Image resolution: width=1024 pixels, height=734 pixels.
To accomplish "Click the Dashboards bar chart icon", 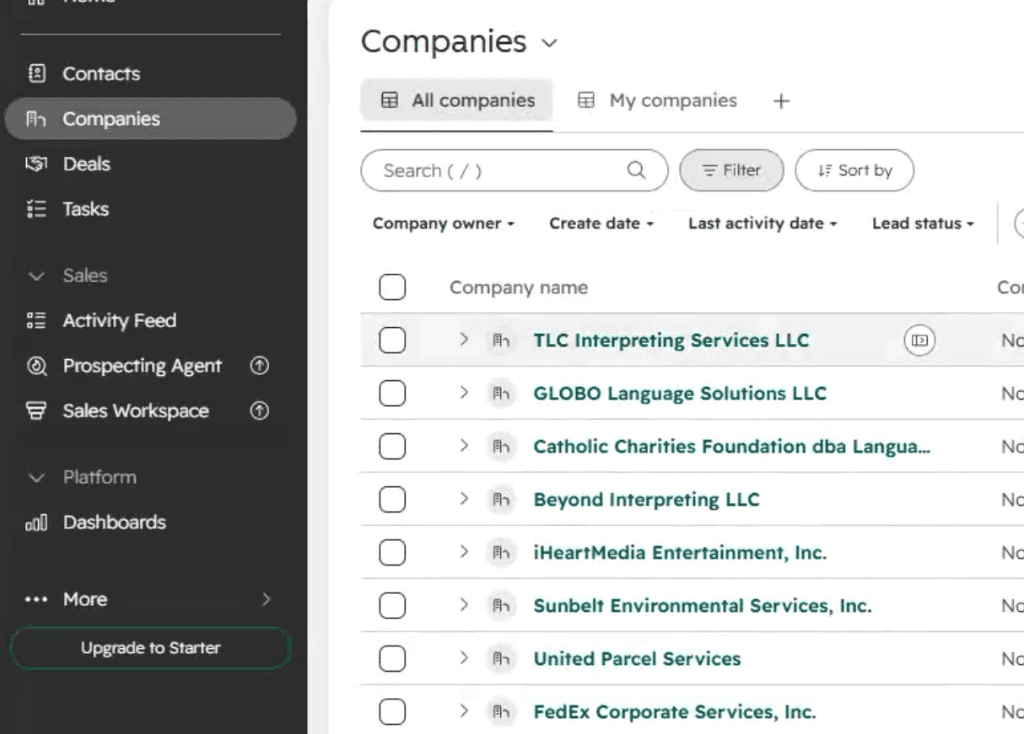I will coord(37,522).
